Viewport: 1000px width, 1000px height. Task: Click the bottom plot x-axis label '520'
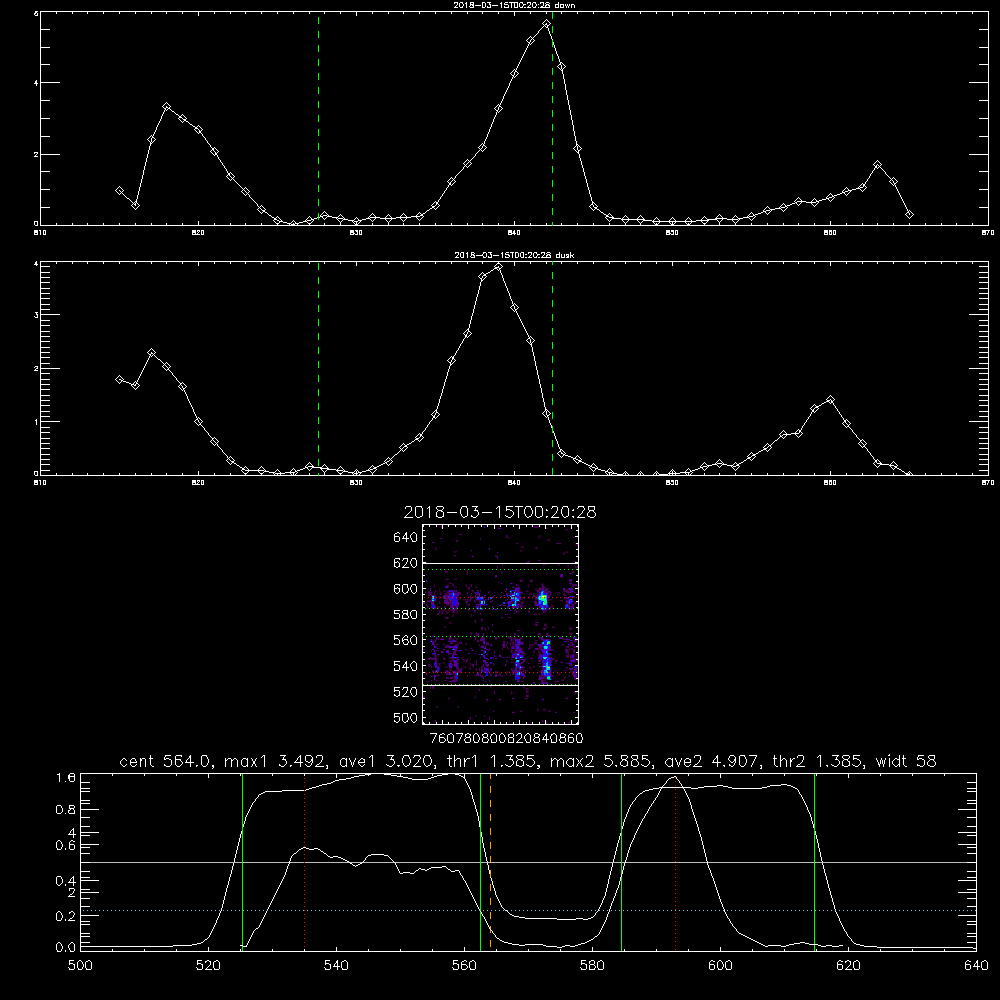[x=208, y=966]
